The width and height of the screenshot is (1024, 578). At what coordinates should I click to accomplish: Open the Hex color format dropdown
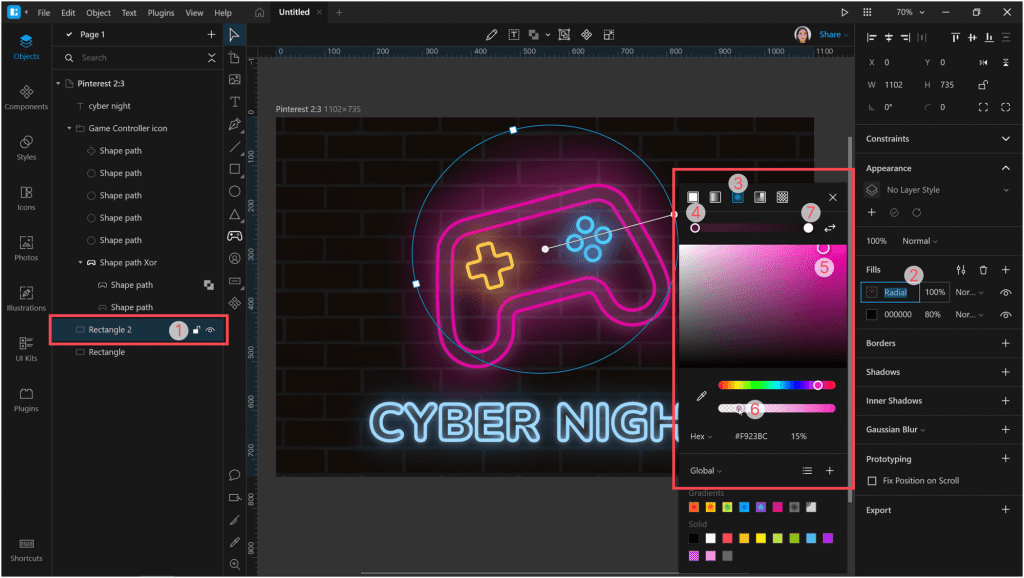701,436
